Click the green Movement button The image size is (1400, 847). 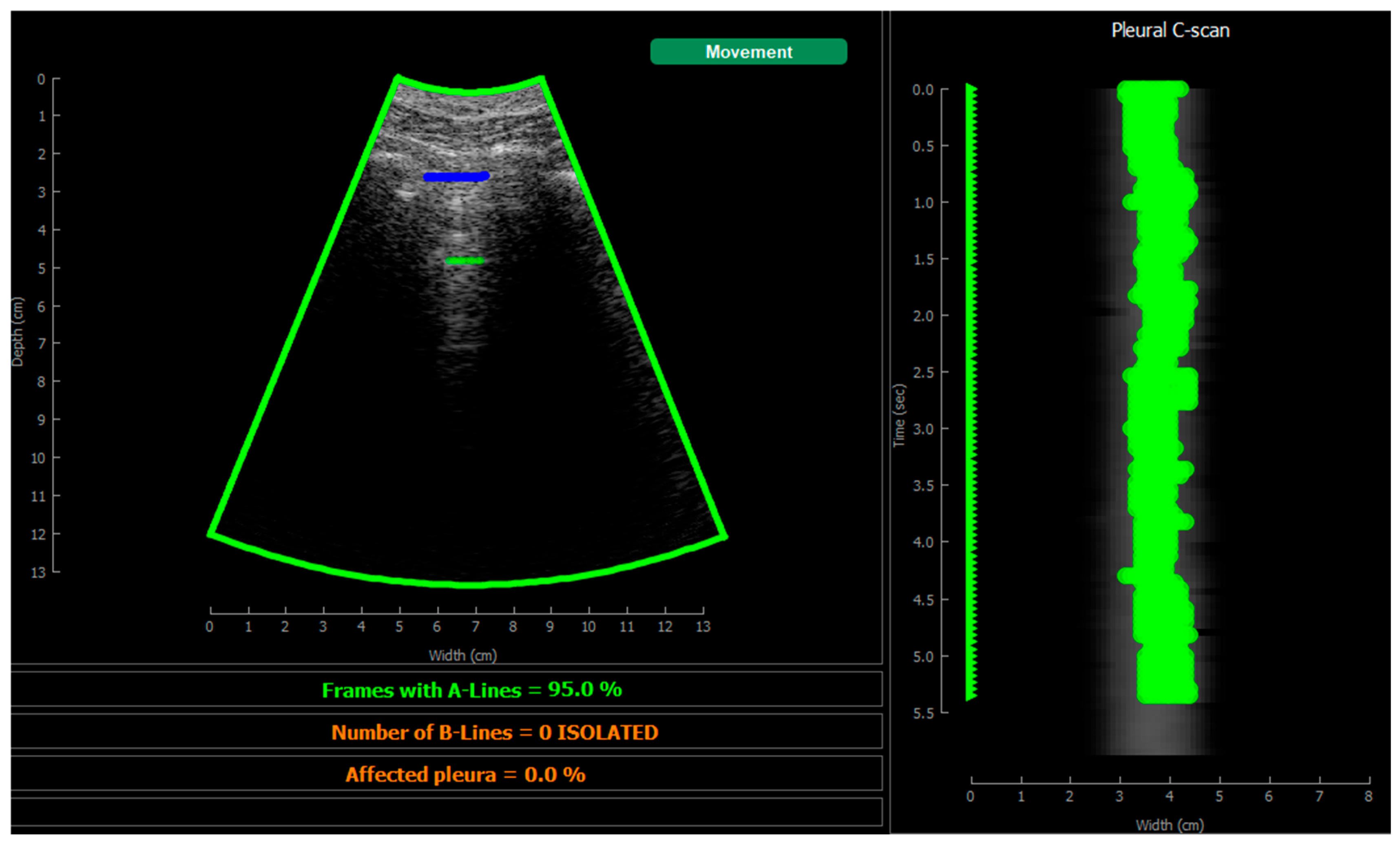click(x=748, y=52)
